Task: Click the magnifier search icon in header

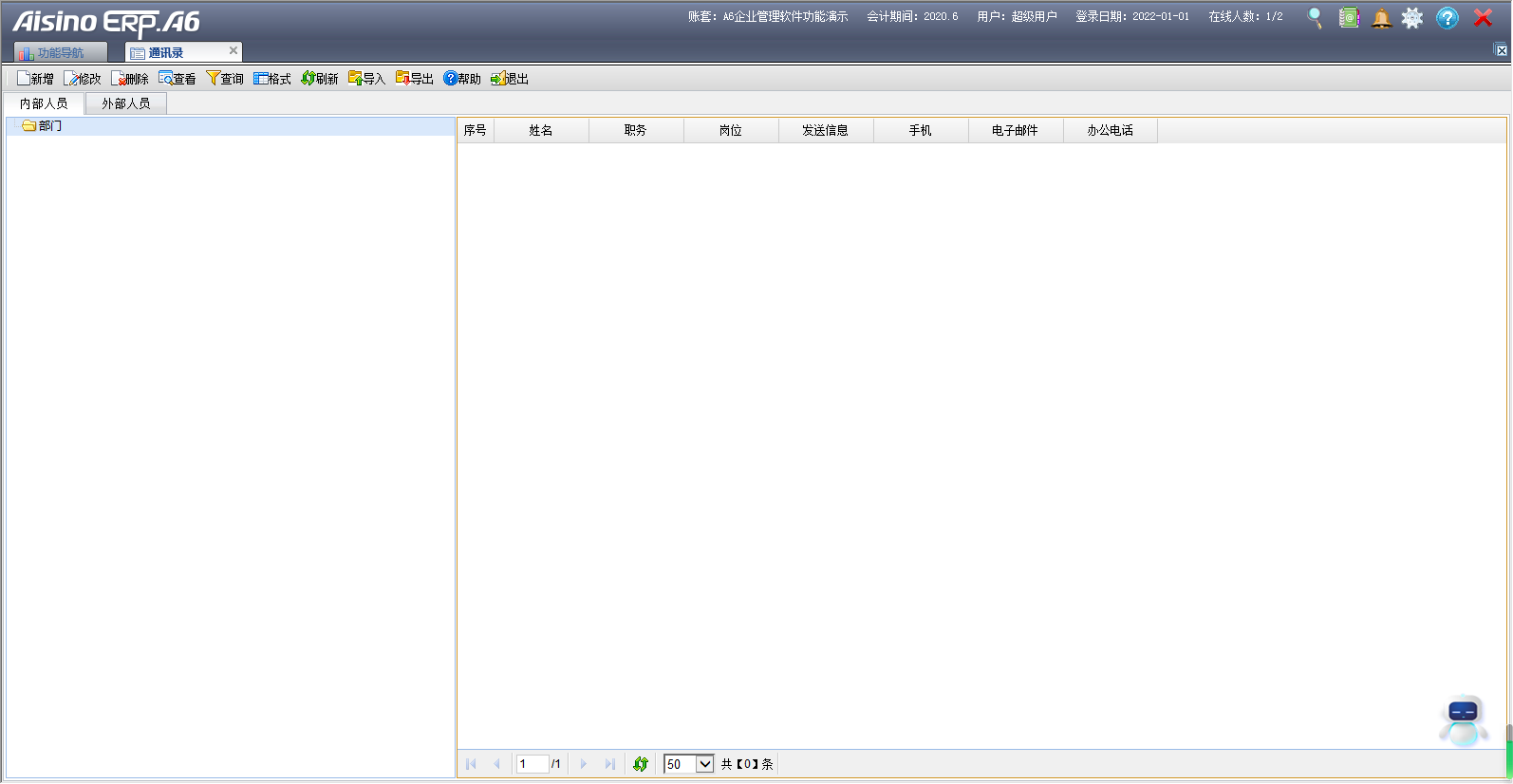Action: click(1315, 18)
